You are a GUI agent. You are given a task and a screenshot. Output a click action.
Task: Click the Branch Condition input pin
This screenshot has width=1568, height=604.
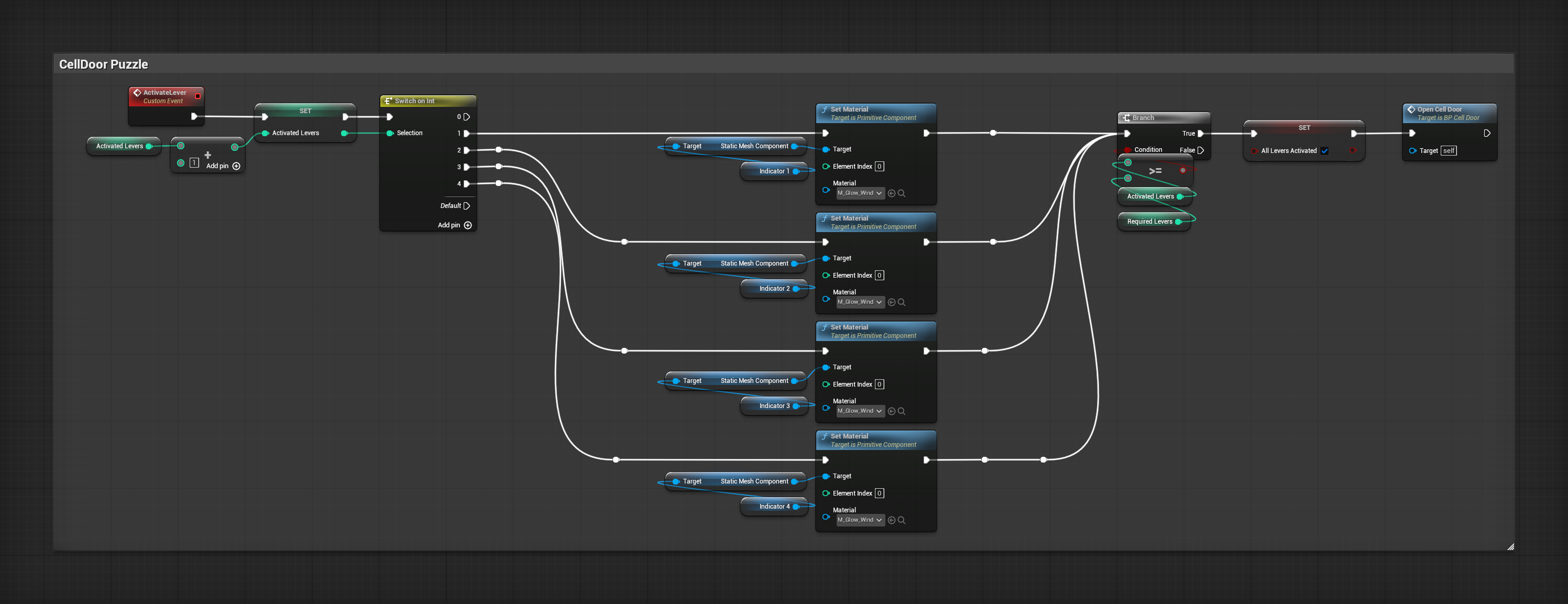[x=1127, y=150]
